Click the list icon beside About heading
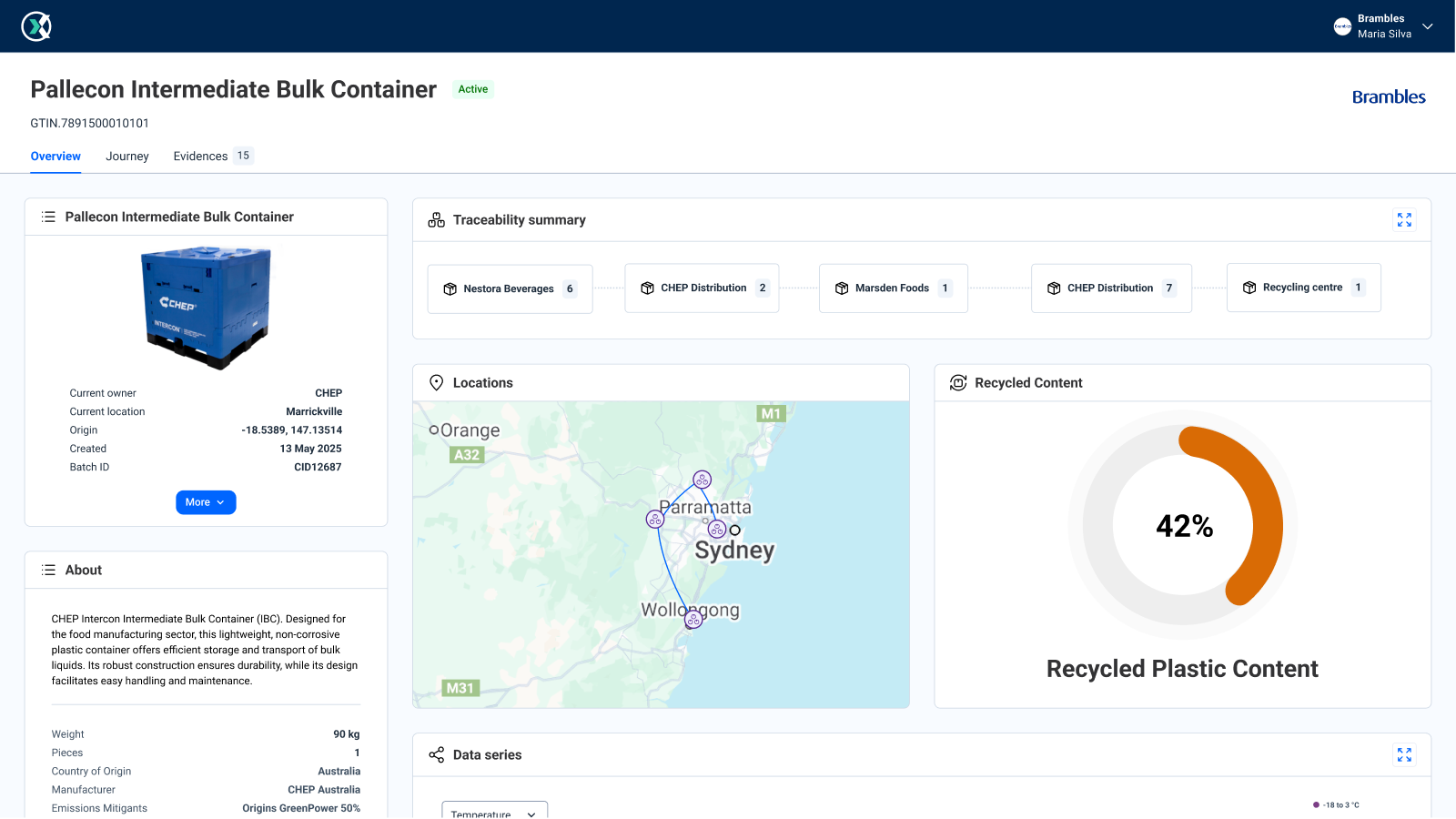 coord(48,570)
